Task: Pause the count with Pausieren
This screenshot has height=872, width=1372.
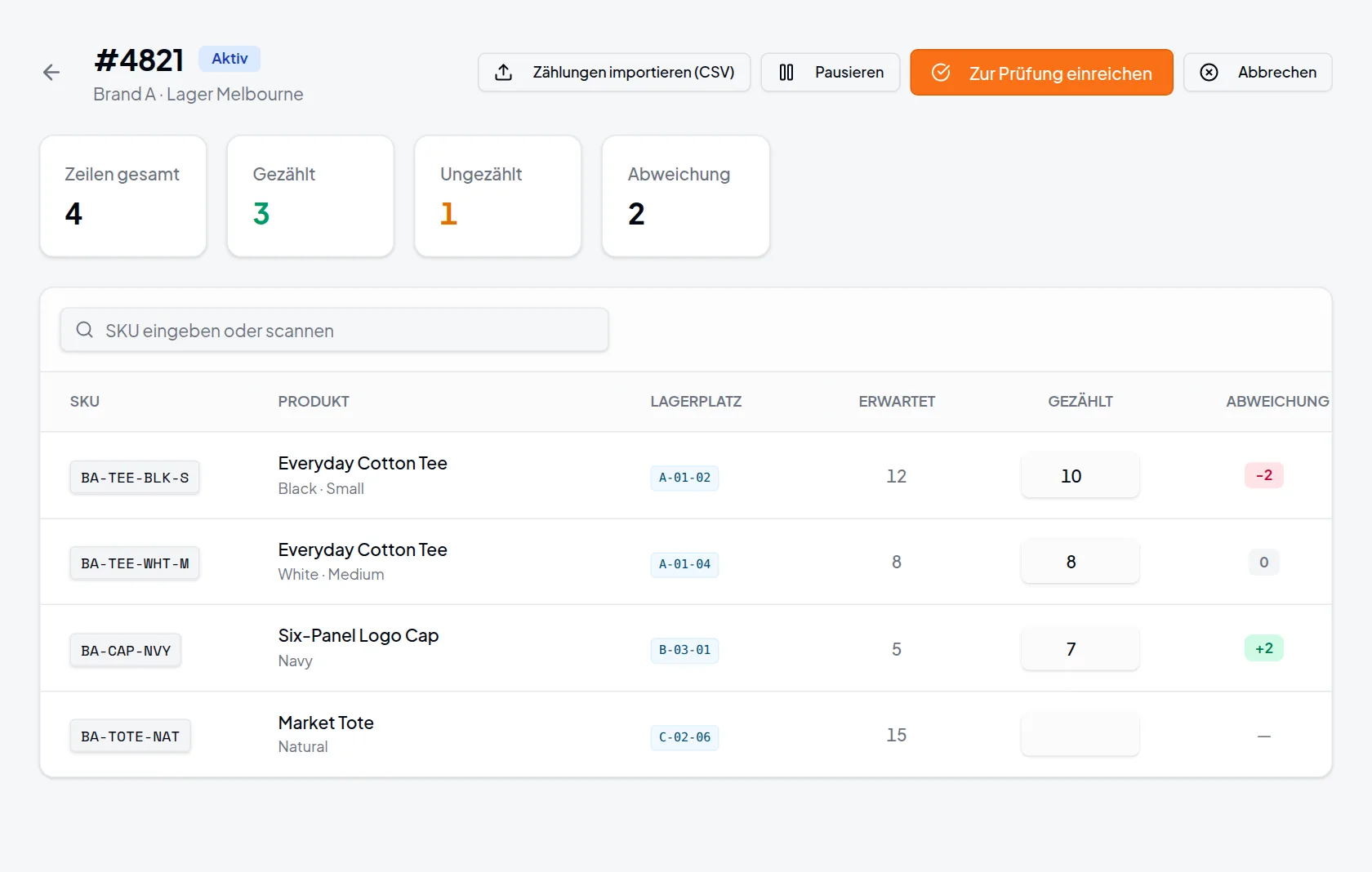Action: click(x=831, y=73)
